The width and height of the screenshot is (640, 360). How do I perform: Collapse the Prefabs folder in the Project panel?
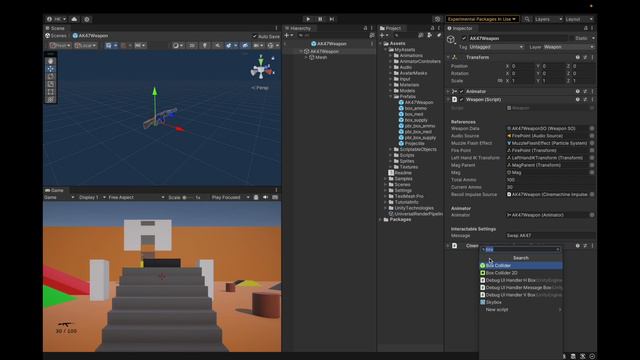(x=391, y=97)
